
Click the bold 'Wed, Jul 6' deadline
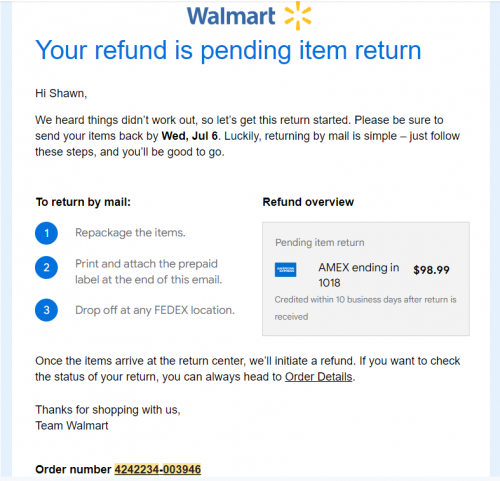pyautogui.click(x=189, y=136)
